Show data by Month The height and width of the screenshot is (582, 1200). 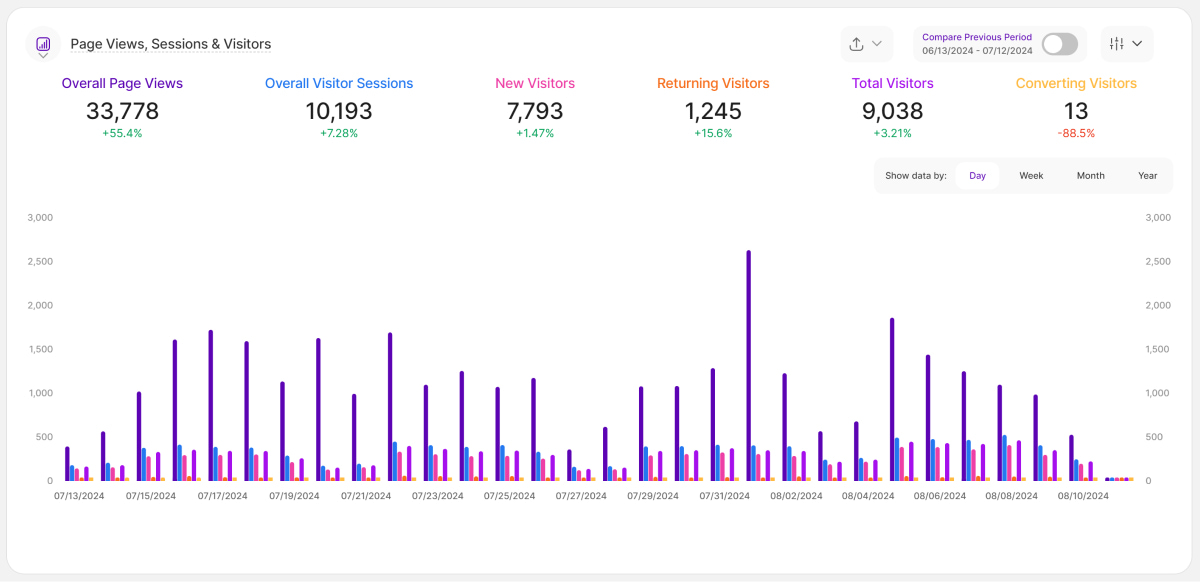click(x=1090, y=176)
